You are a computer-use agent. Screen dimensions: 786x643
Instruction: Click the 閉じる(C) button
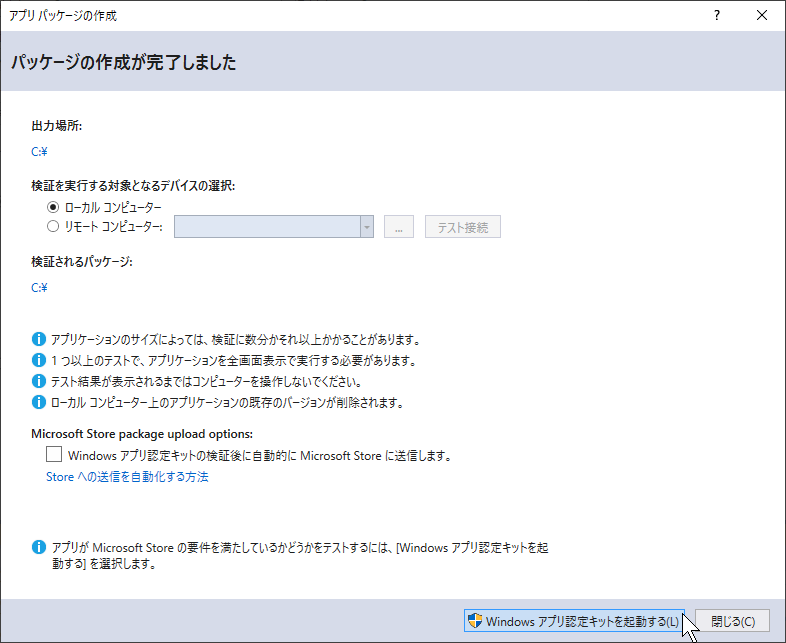[732, 621]
